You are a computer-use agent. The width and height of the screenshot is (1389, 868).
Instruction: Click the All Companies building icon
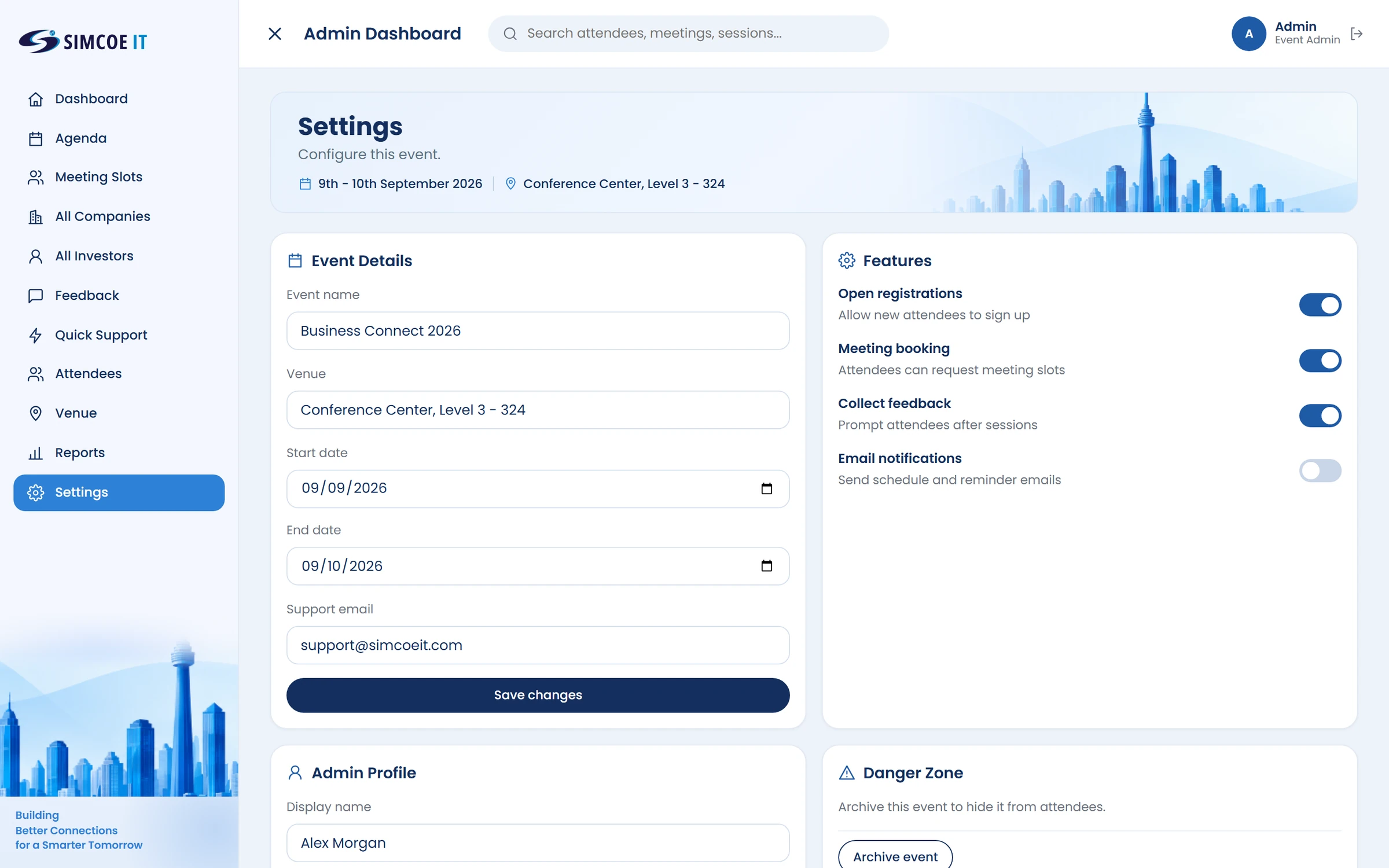click(36, 216)
